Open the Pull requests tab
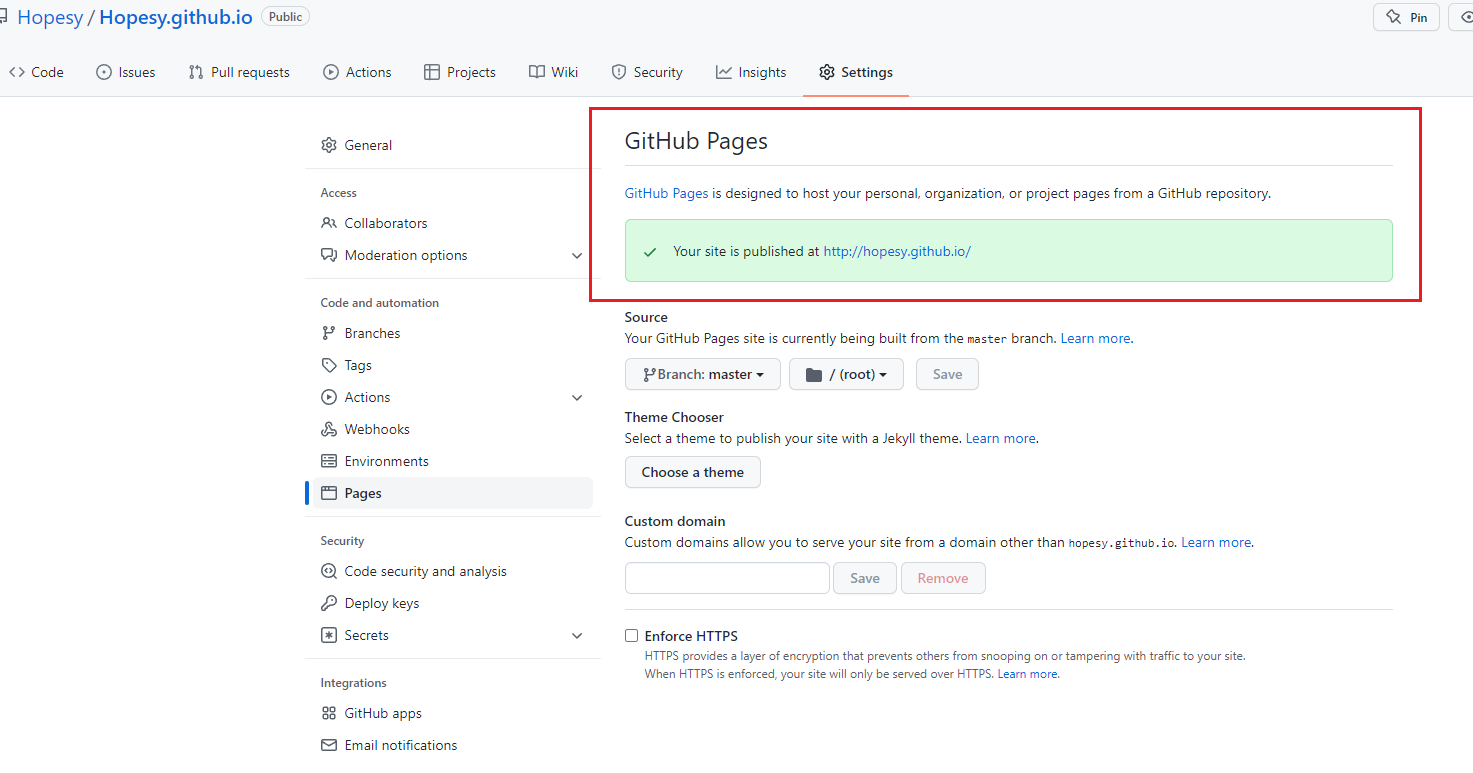Image resolution: width=1473 pixels, height=773 pixels. pyautogui.click(x=239, y=72)
